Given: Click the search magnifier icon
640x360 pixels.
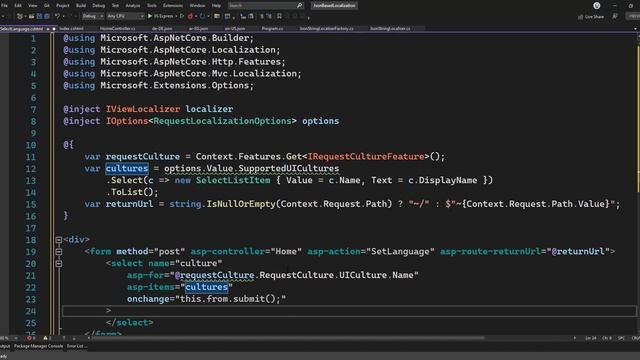Looking at the screenshot, I should [300, 6].
